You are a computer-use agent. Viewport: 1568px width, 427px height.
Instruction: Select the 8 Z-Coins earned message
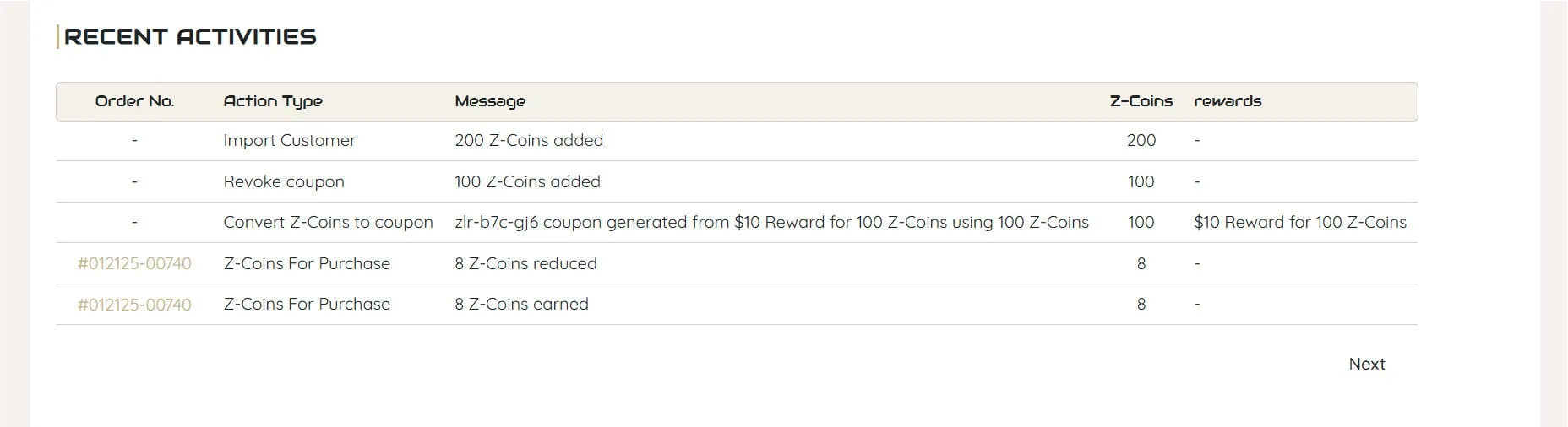[x=521, y=304]
